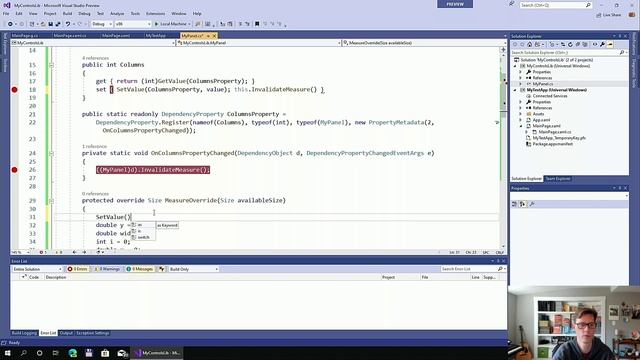Click the Live Share button
The height and width of the screenshot is (360, 640).
(609, 15)
